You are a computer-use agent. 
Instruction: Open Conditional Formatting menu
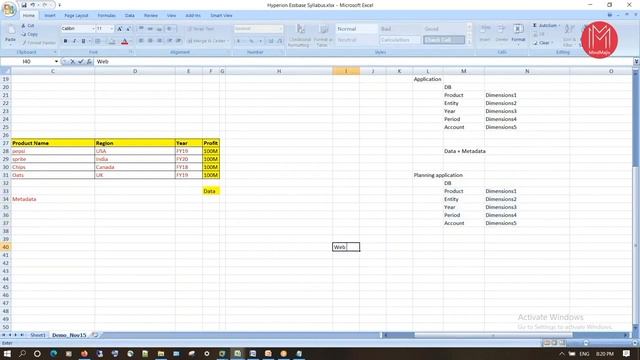[x=300, y=36]
